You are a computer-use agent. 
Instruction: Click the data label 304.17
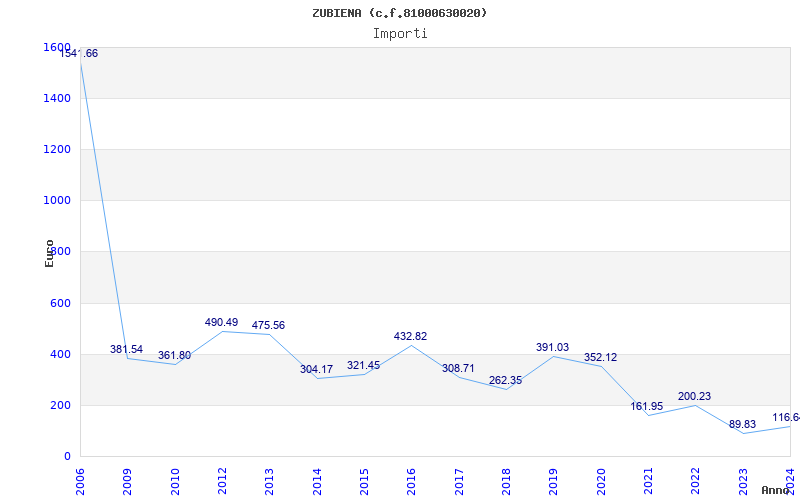316,369
